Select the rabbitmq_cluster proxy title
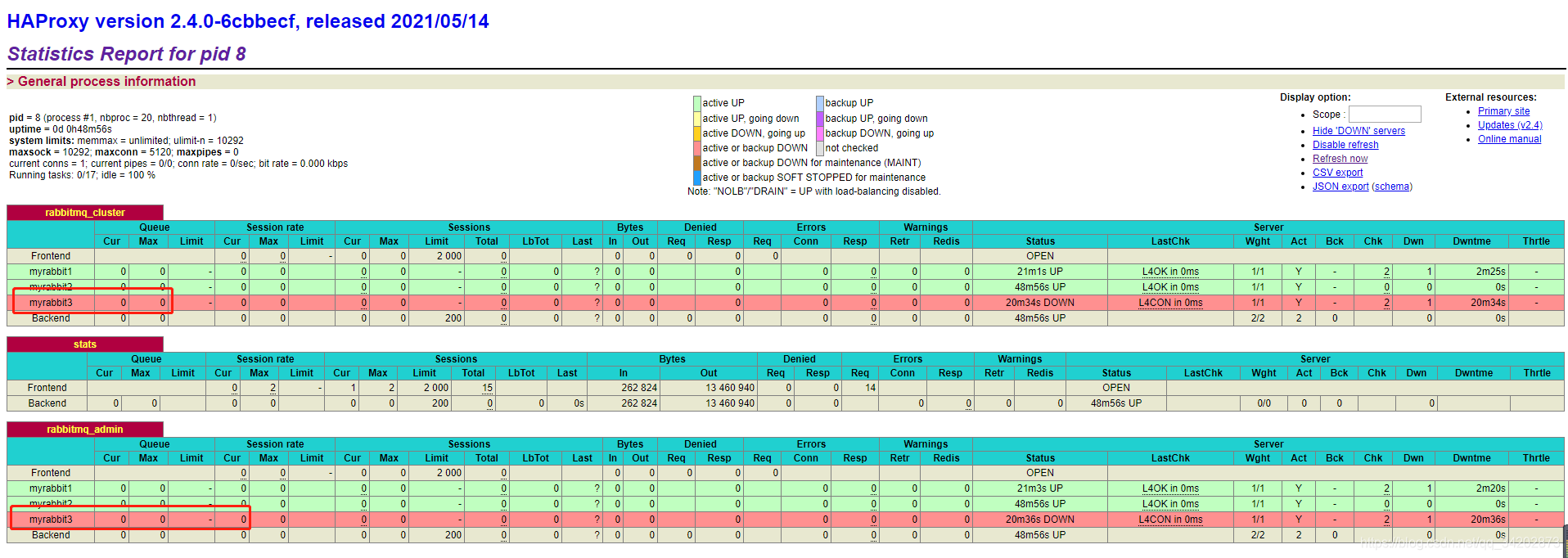Image resolution: width=1568 pixels, height=558 pixels. pos(85,213)
